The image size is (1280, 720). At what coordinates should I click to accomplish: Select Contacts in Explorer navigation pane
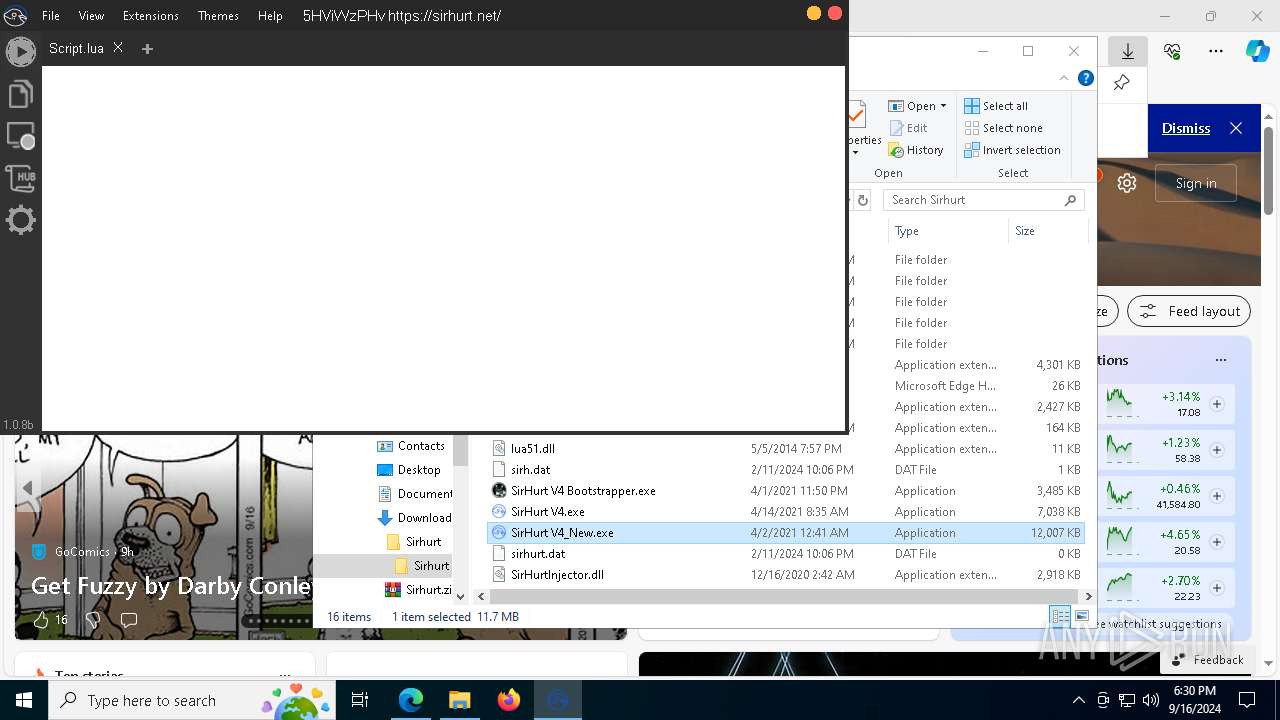click(410, 446)
